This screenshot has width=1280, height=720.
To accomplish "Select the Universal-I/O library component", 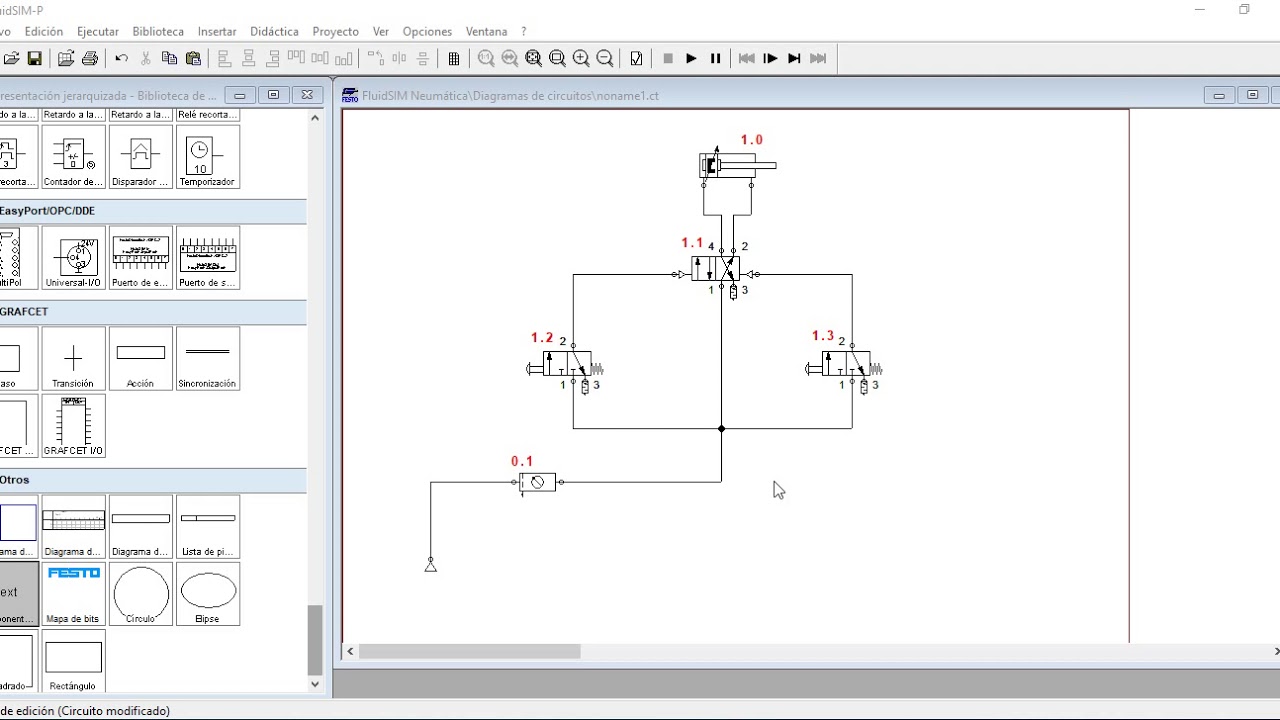I will click(x=73, y=258).
